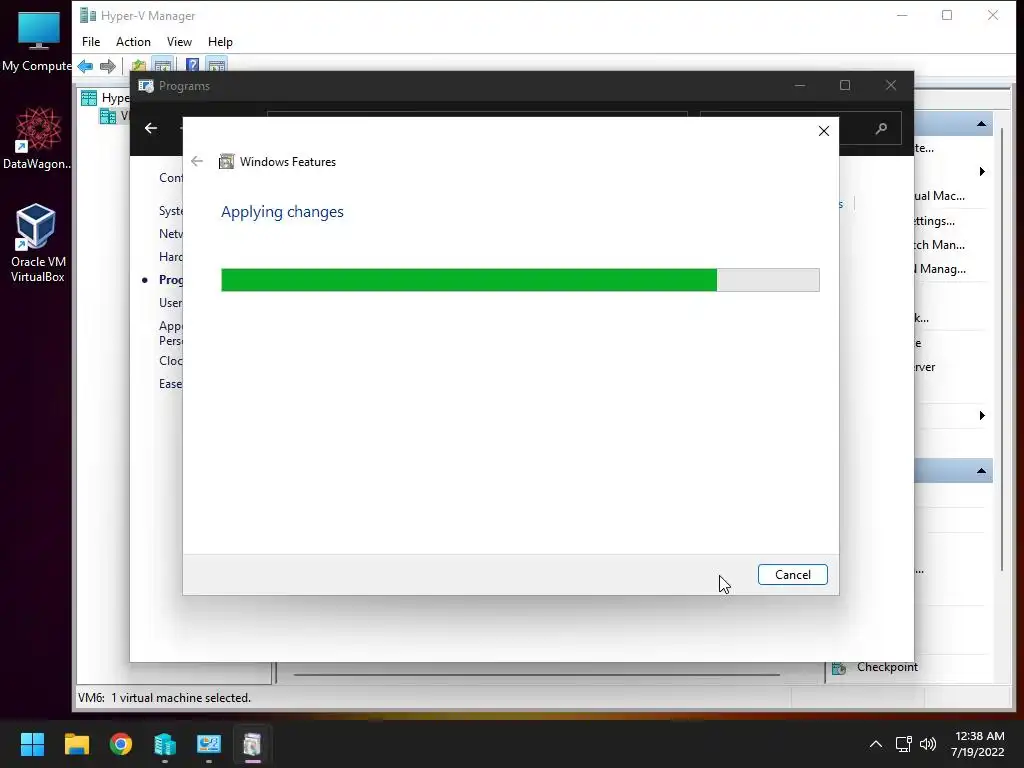Click the Hyper-V Manager forward toolbar arrow
The image size is (1024, 768).
(108, 66)
